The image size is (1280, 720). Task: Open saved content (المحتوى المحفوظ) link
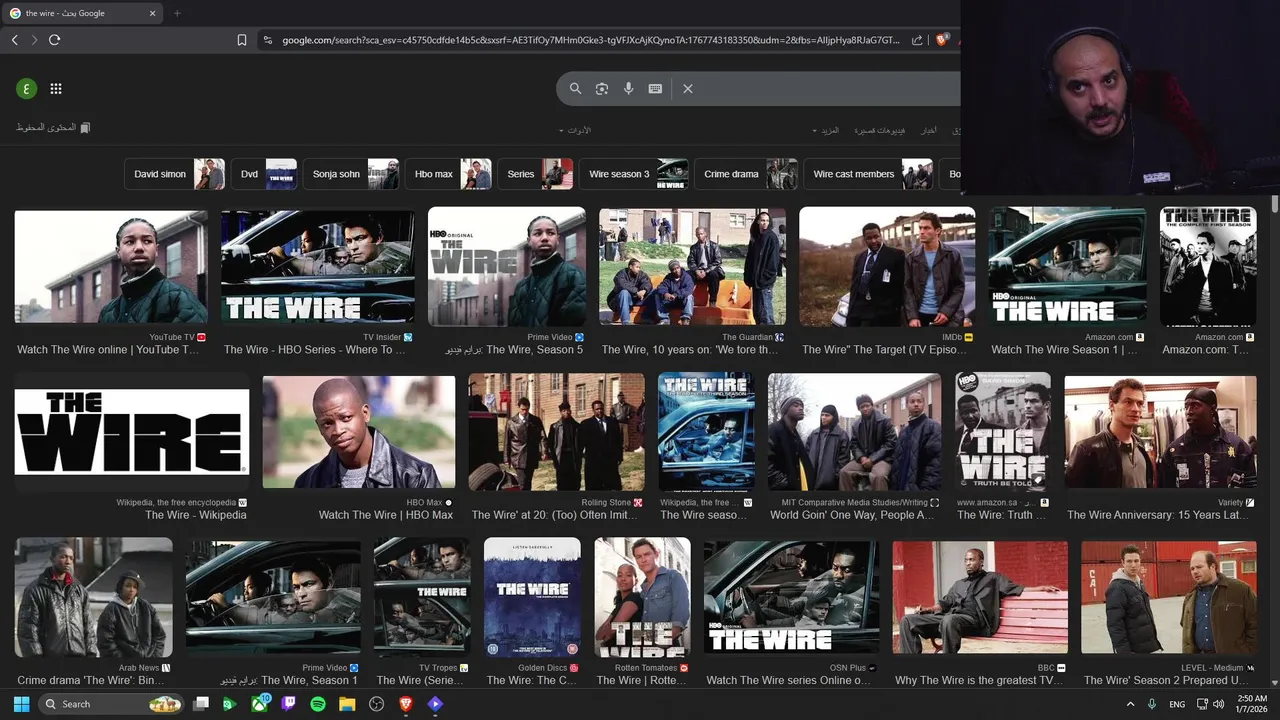[53, 128]
